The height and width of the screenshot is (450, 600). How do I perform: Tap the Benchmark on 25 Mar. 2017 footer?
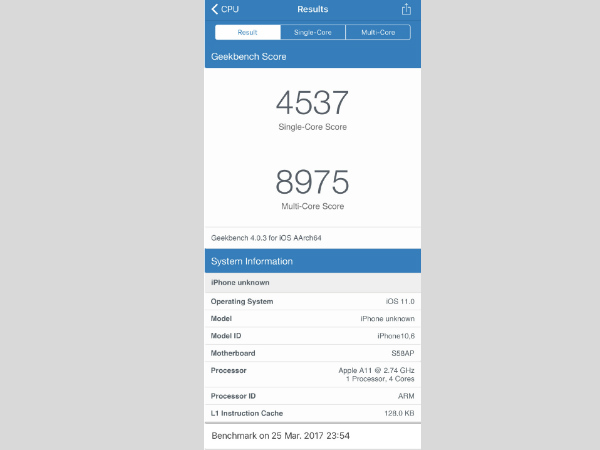[x=280, y=436]
